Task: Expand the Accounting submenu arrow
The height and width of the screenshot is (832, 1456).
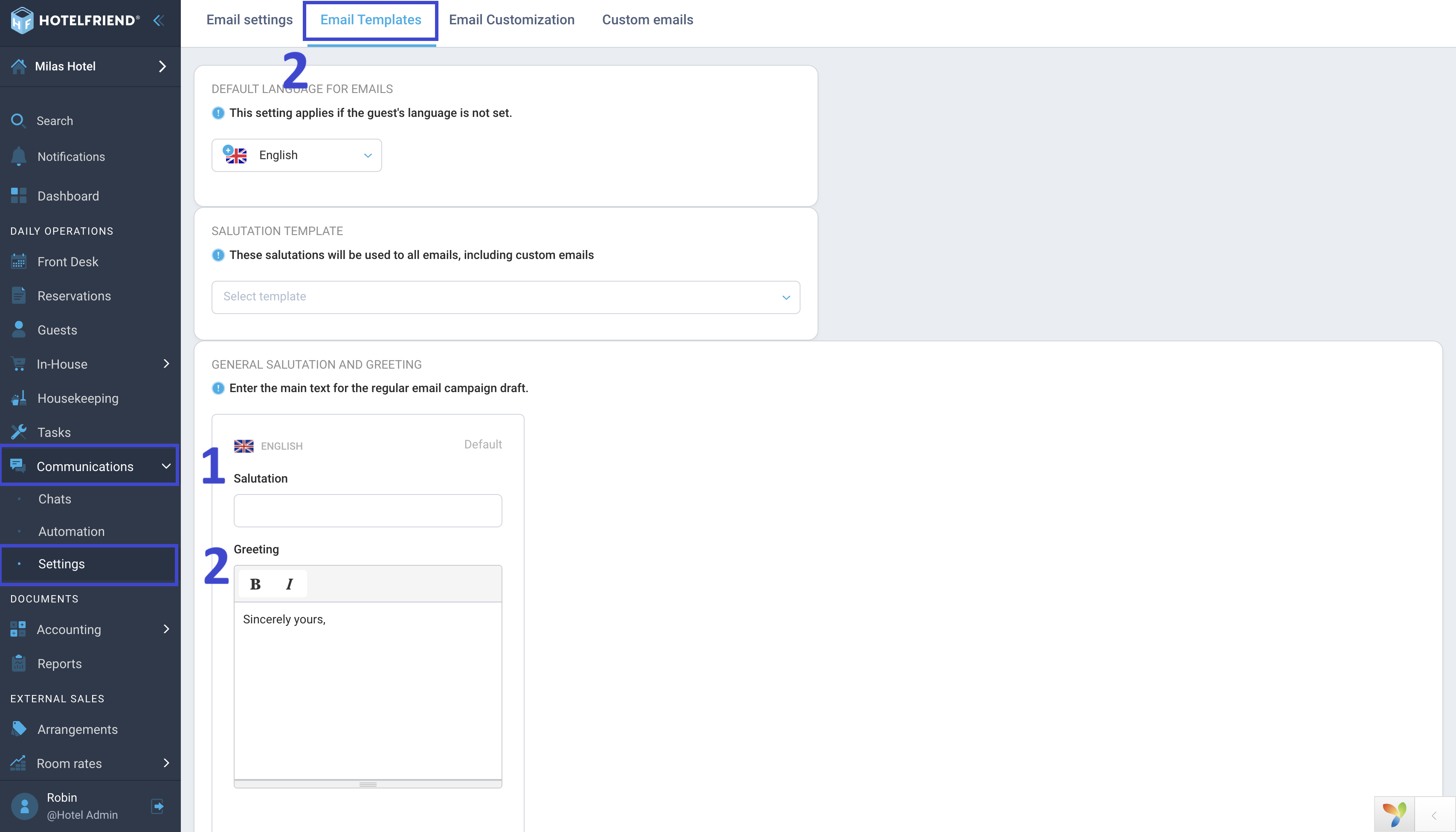Action: (x=166, y=629)
